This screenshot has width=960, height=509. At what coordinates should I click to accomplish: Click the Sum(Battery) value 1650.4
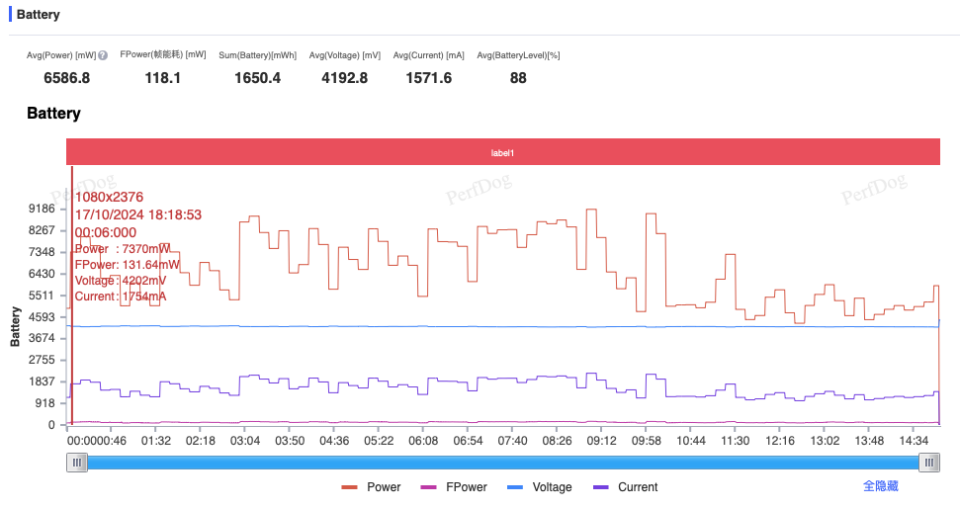257,78
